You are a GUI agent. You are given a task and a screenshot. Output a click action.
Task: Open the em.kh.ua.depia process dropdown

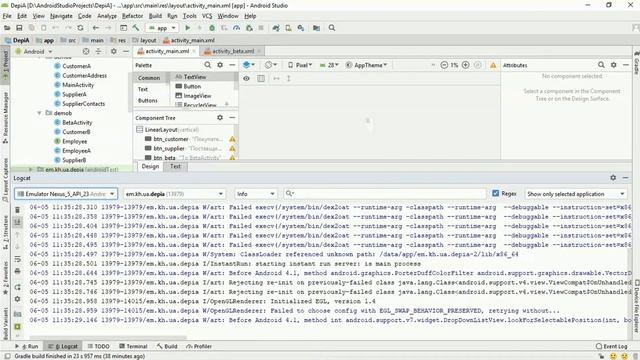pos(174,193)
